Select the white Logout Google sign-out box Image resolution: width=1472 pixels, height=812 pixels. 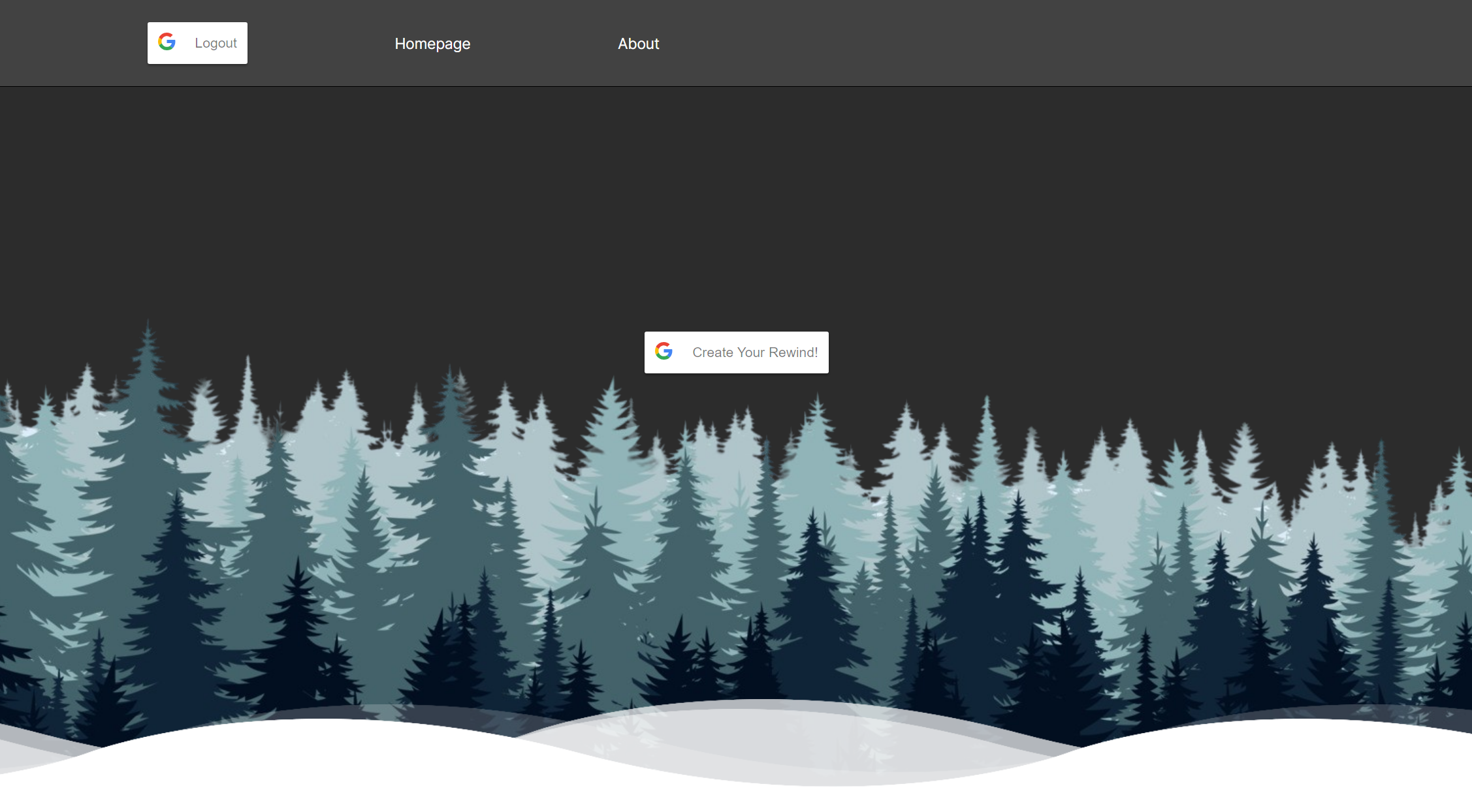pos(197,43)
